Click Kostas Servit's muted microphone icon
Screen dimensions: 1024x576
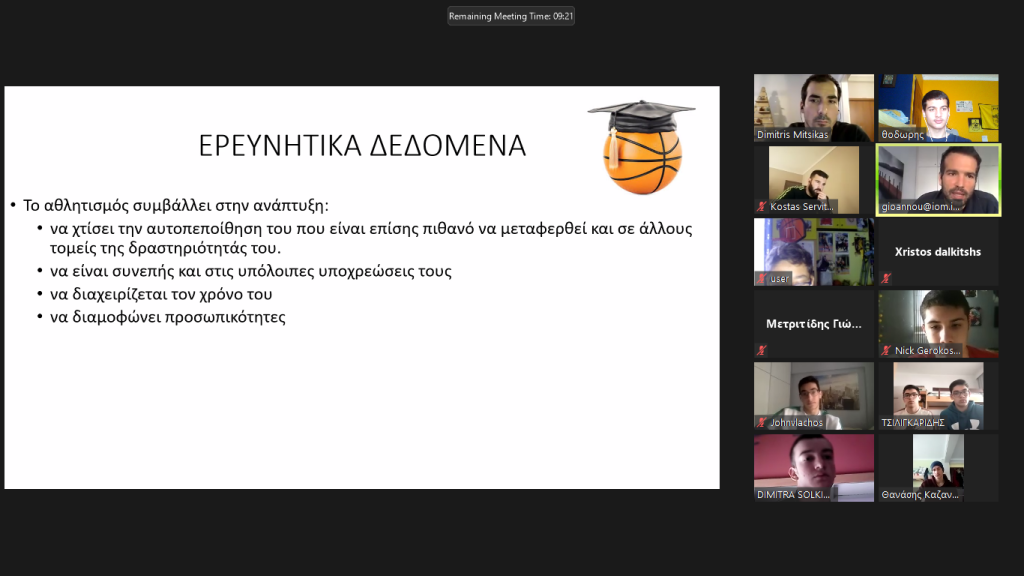pos(762,207)
